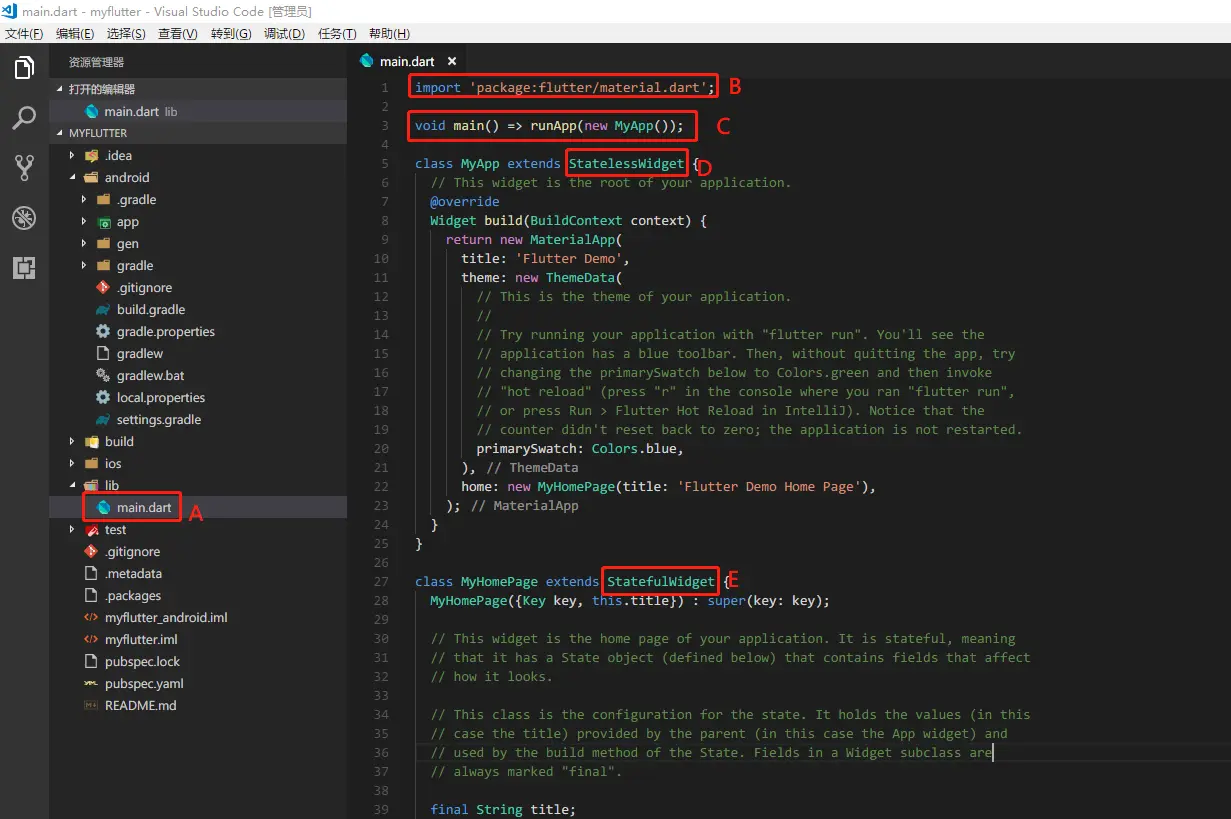The image size is (1231, 819).
Task: Expand the gradle folder under android
Action: tap(84, 265)
